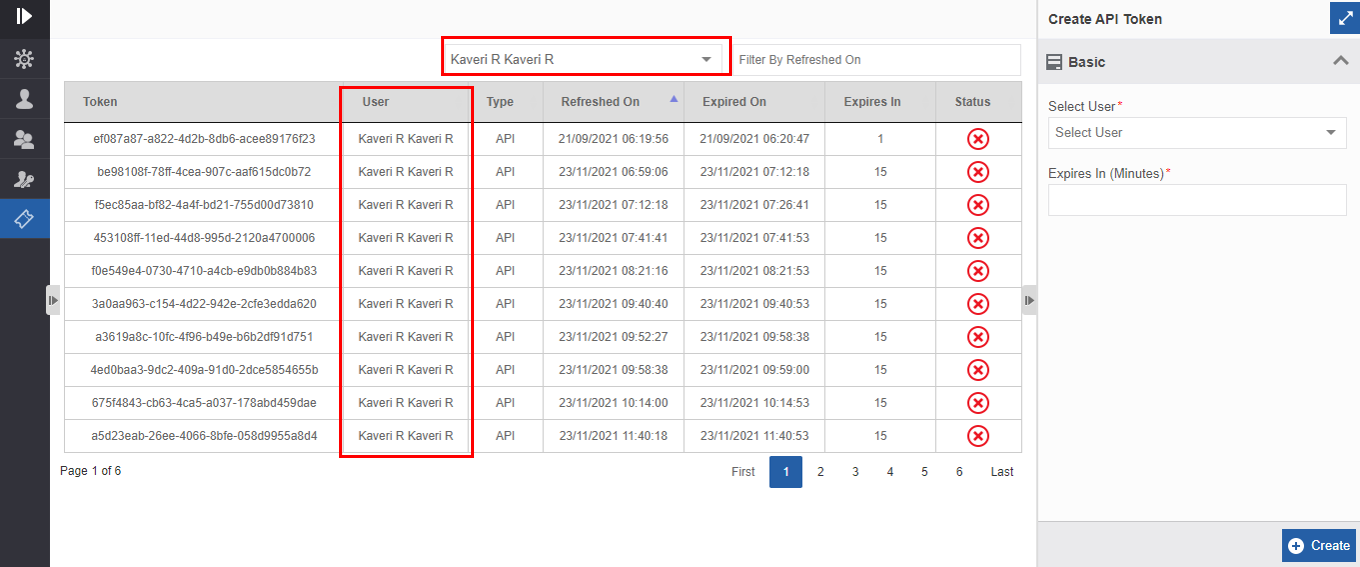Open the user groups sidebar icon
The width and height of the screenshot is (1360, 567).
(24, 139)
